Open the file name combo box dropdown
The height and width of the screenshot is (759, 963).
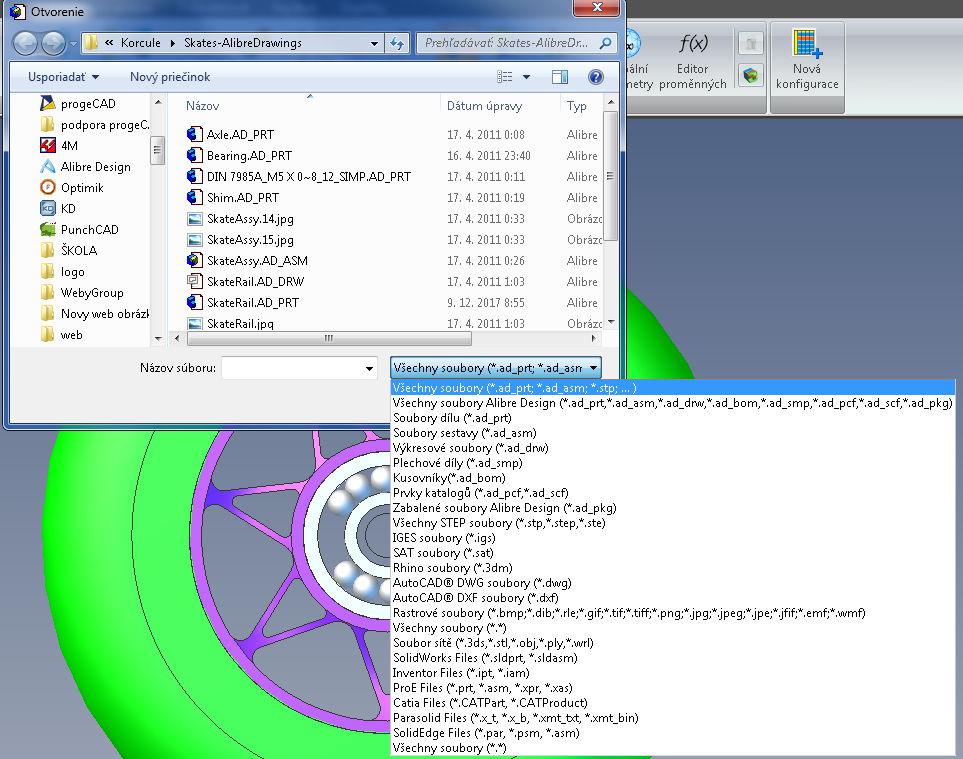369,368
